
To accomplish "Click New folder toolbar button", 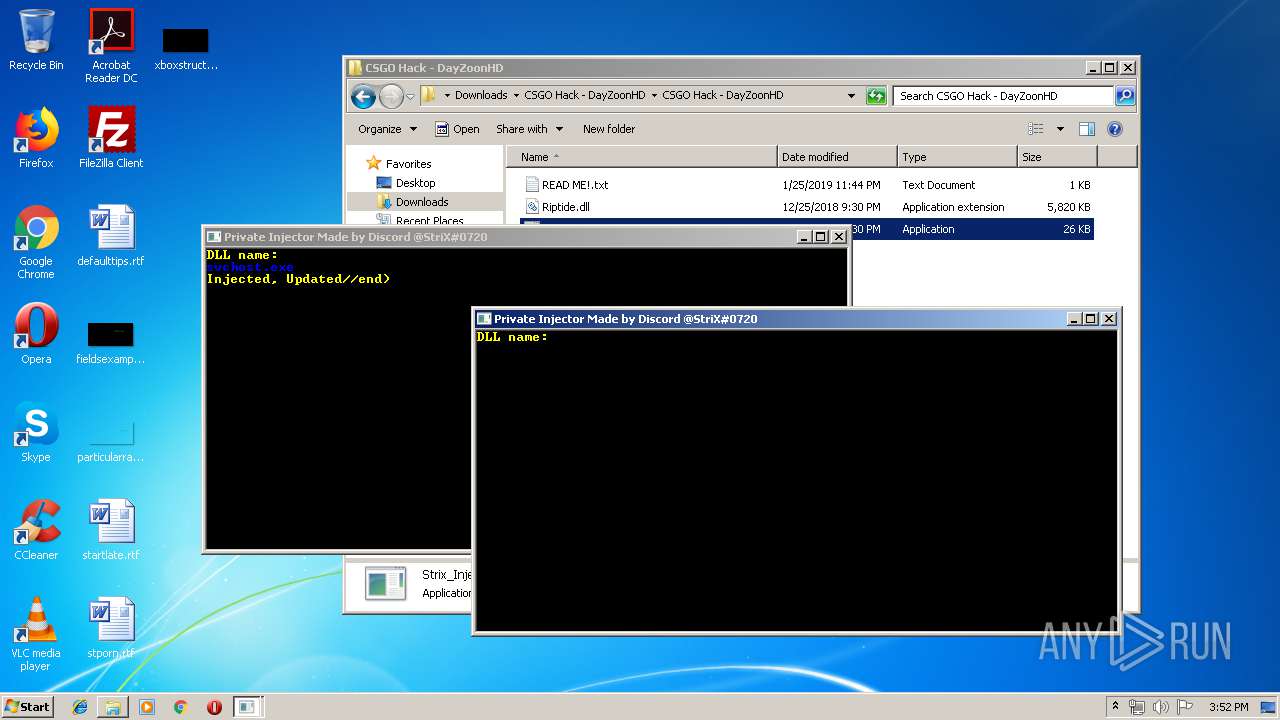I will (x=609, y=129).
